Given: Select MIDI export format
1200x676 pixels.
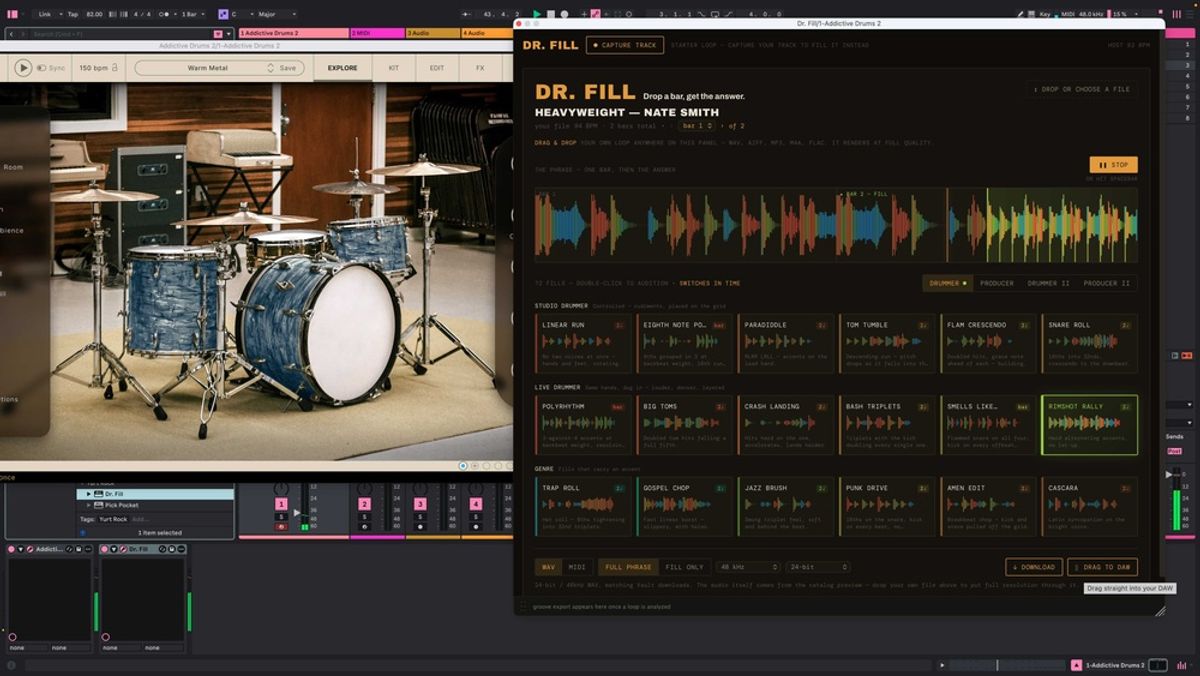Looking at the screenshot, I should pos(577,567).
